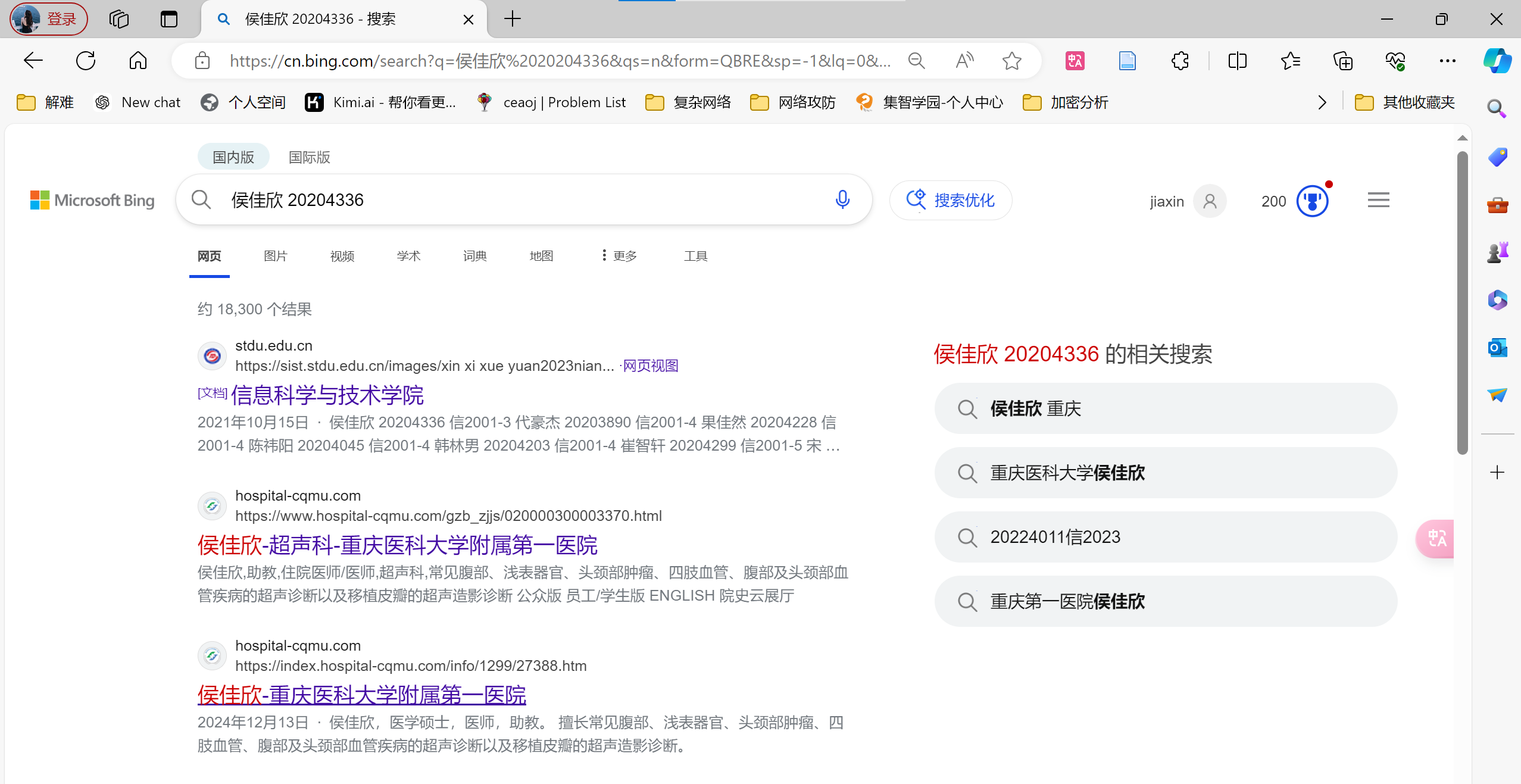Click the 搜索优化 button
Screen dimensions: 1521x784
pyautogui.click(x=951, y=200)
